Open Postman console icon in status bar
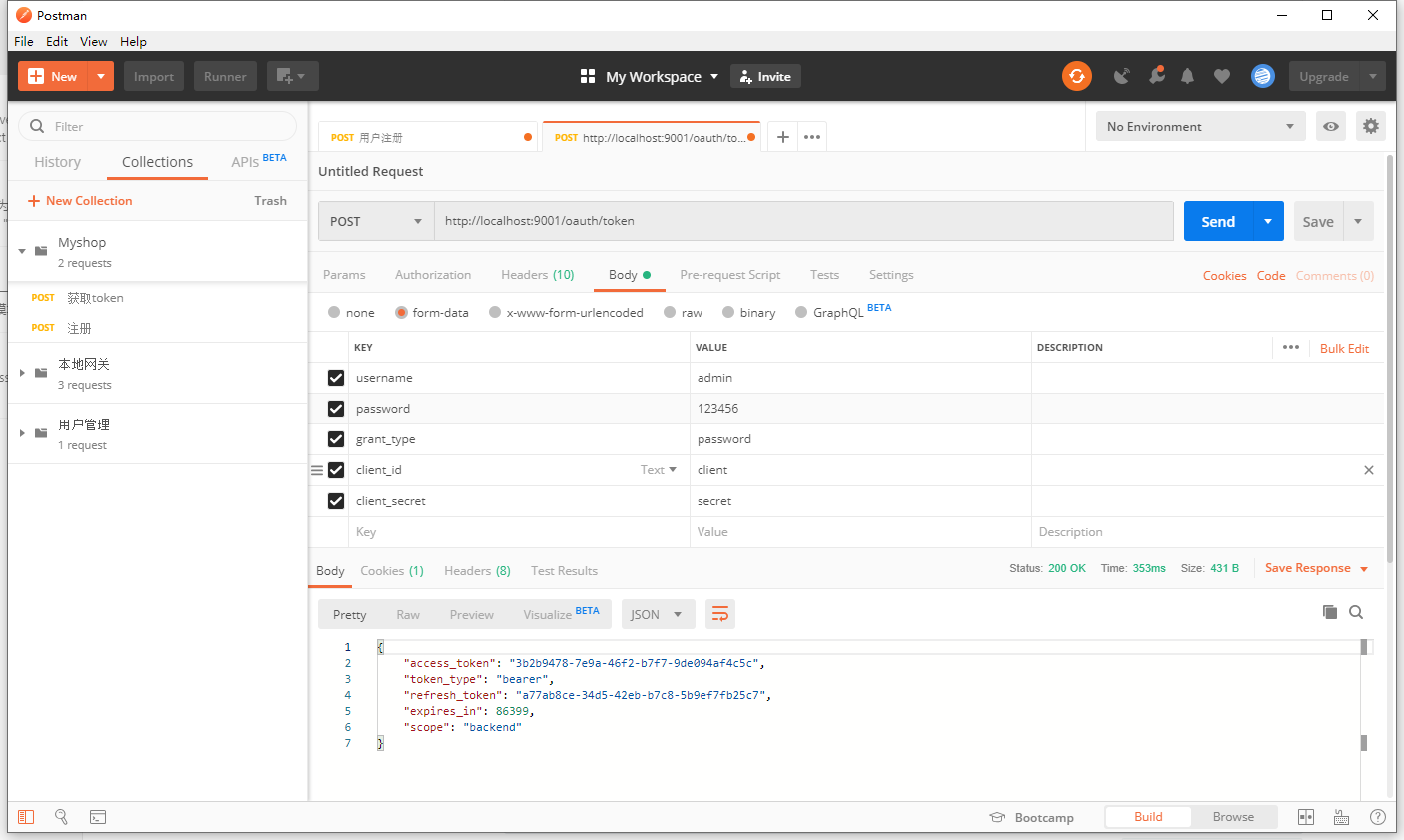 [98, 817]
